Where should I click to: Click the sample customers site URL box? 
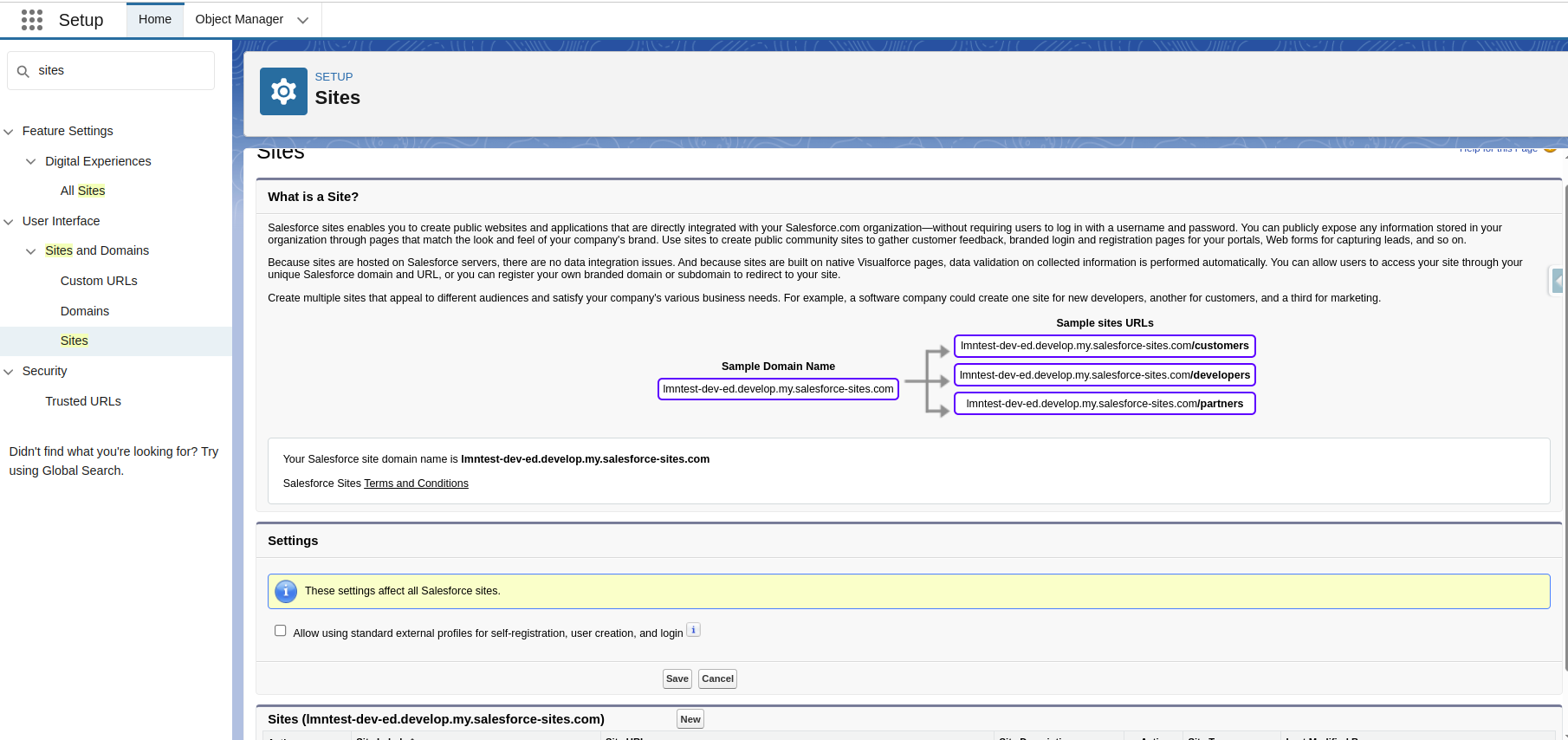coord(1105,346)
